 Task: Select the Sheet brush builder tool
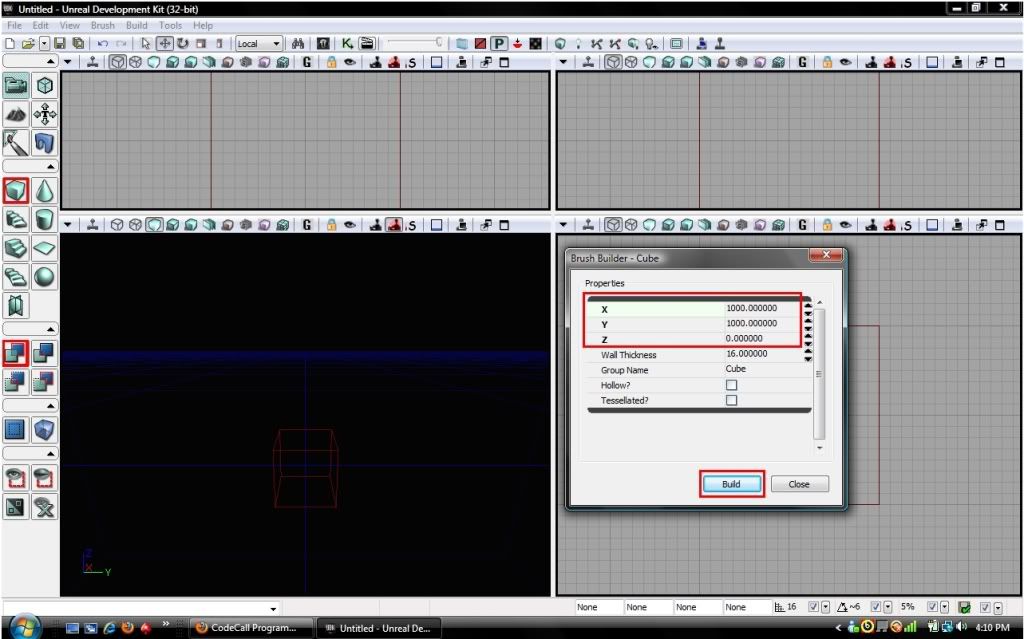tap(44, 248)
